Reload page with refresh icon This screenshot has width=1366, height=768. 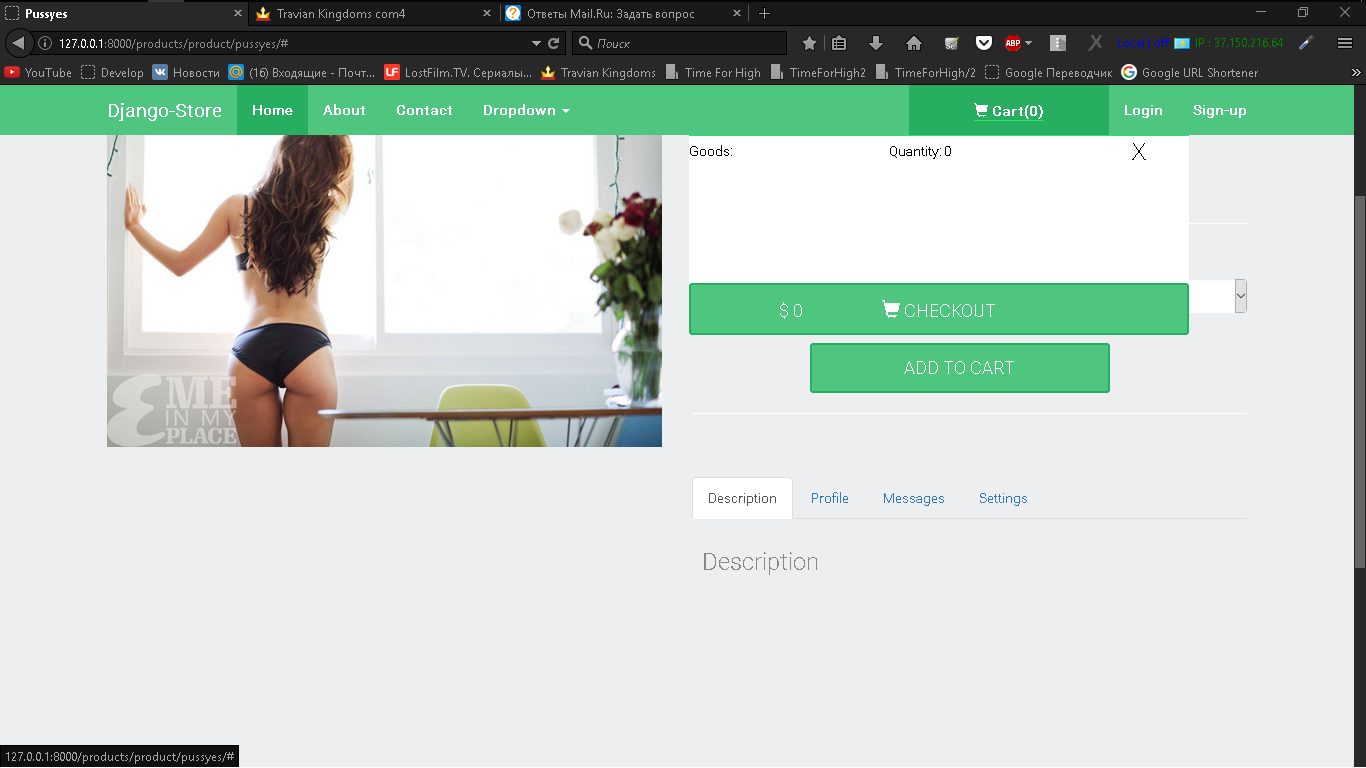pyautogui.click(x=554, y=43)
